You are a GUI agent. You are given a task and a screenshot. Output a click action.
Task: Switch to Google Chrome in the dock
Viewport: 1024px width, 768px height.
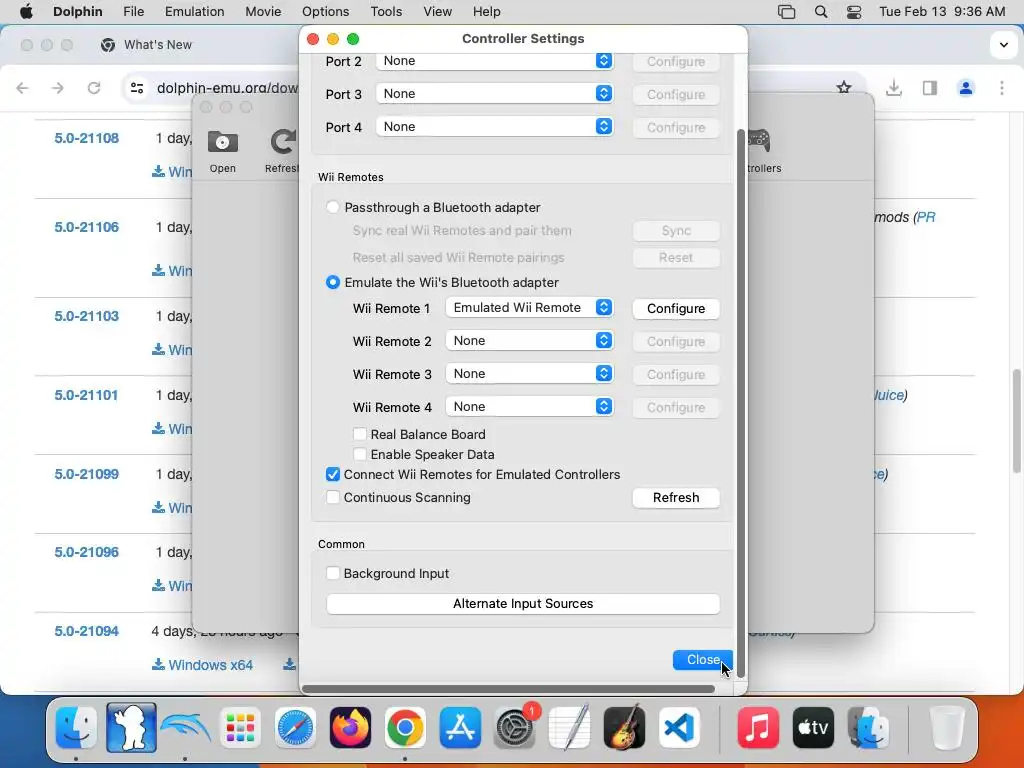(x=405, y=728)
